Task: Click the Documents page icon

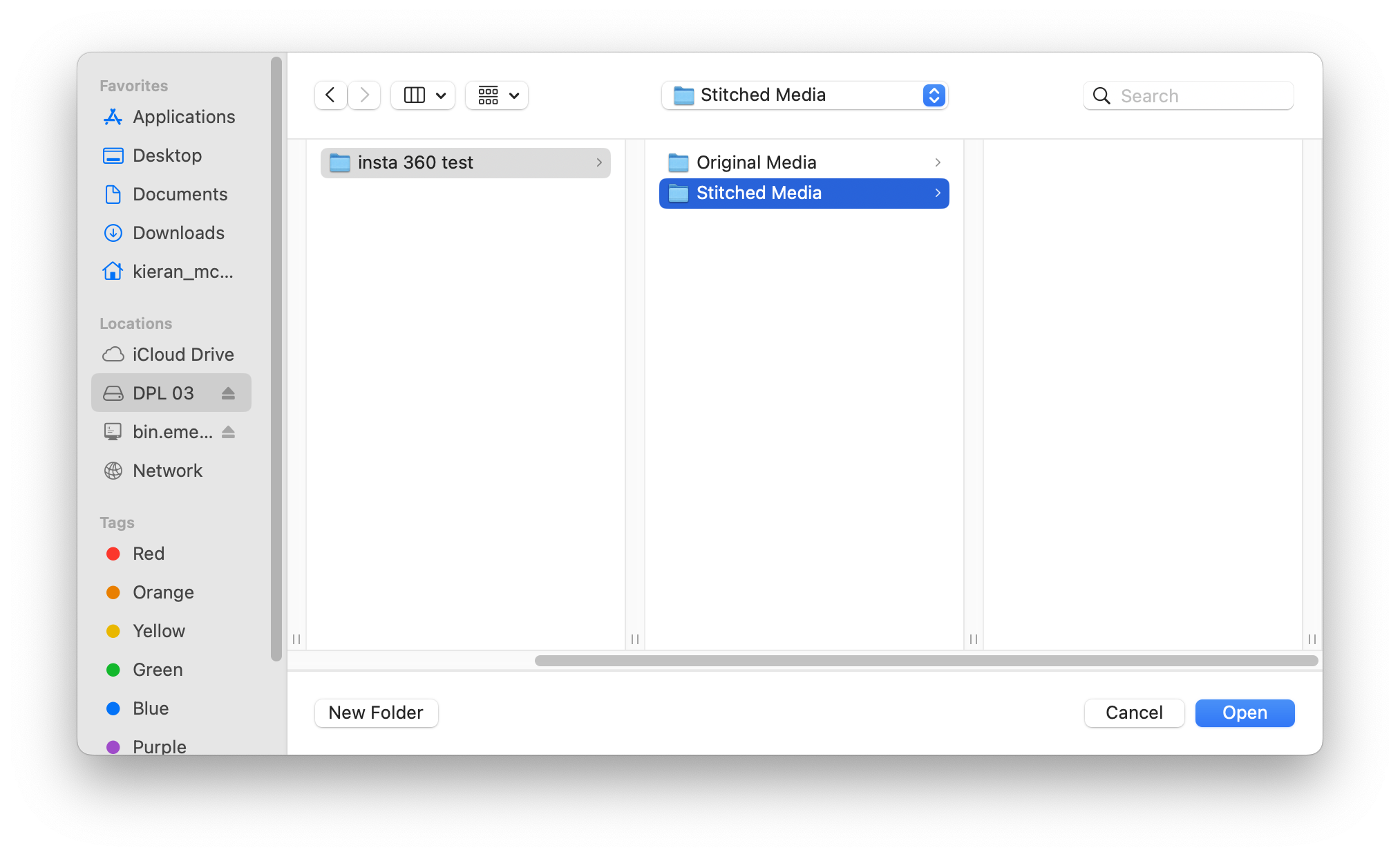Action: 113,194
